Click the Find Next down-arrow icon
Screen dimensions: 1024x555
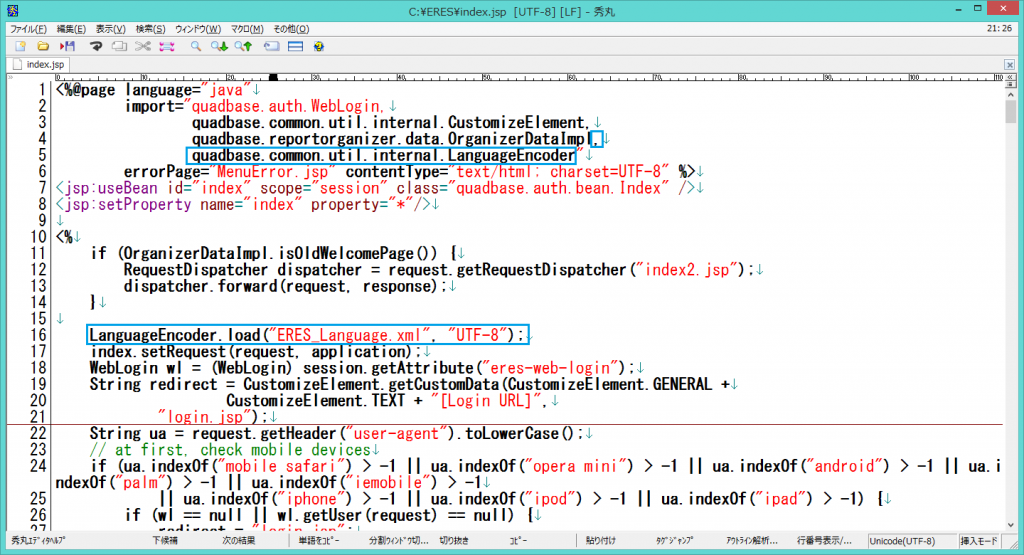pyautogui.click(x=221, y=46)
